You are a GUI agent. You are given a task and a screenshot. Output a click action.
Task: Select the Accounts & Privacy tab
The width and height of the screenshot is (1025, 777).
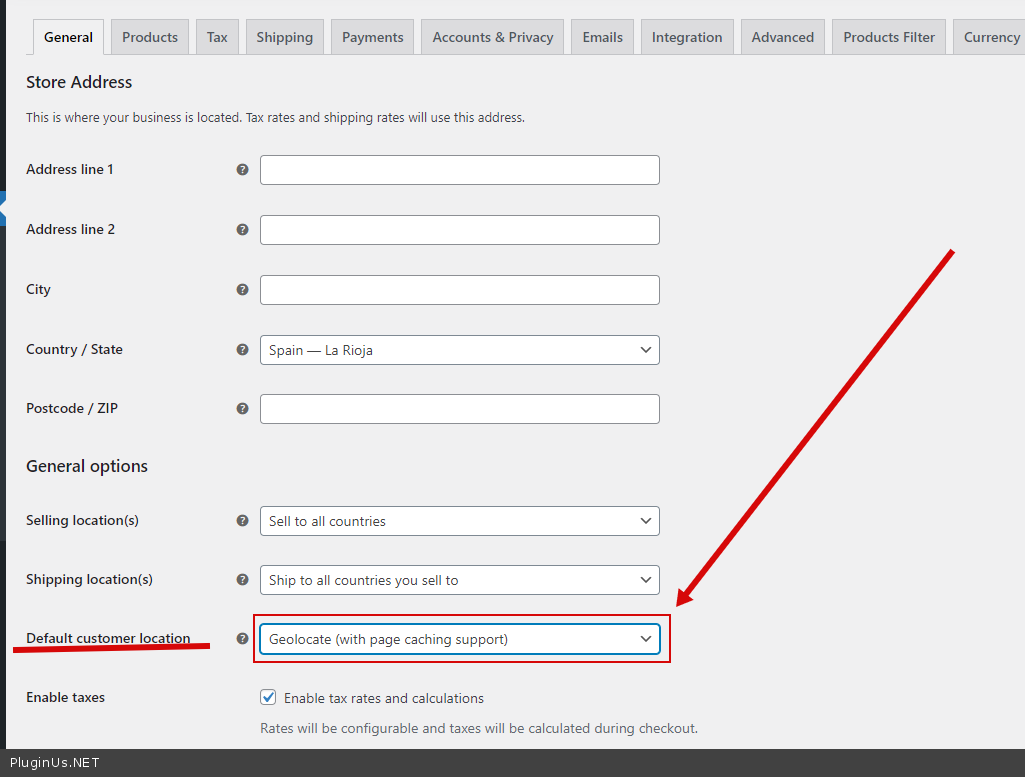click(x=492, y=37)
